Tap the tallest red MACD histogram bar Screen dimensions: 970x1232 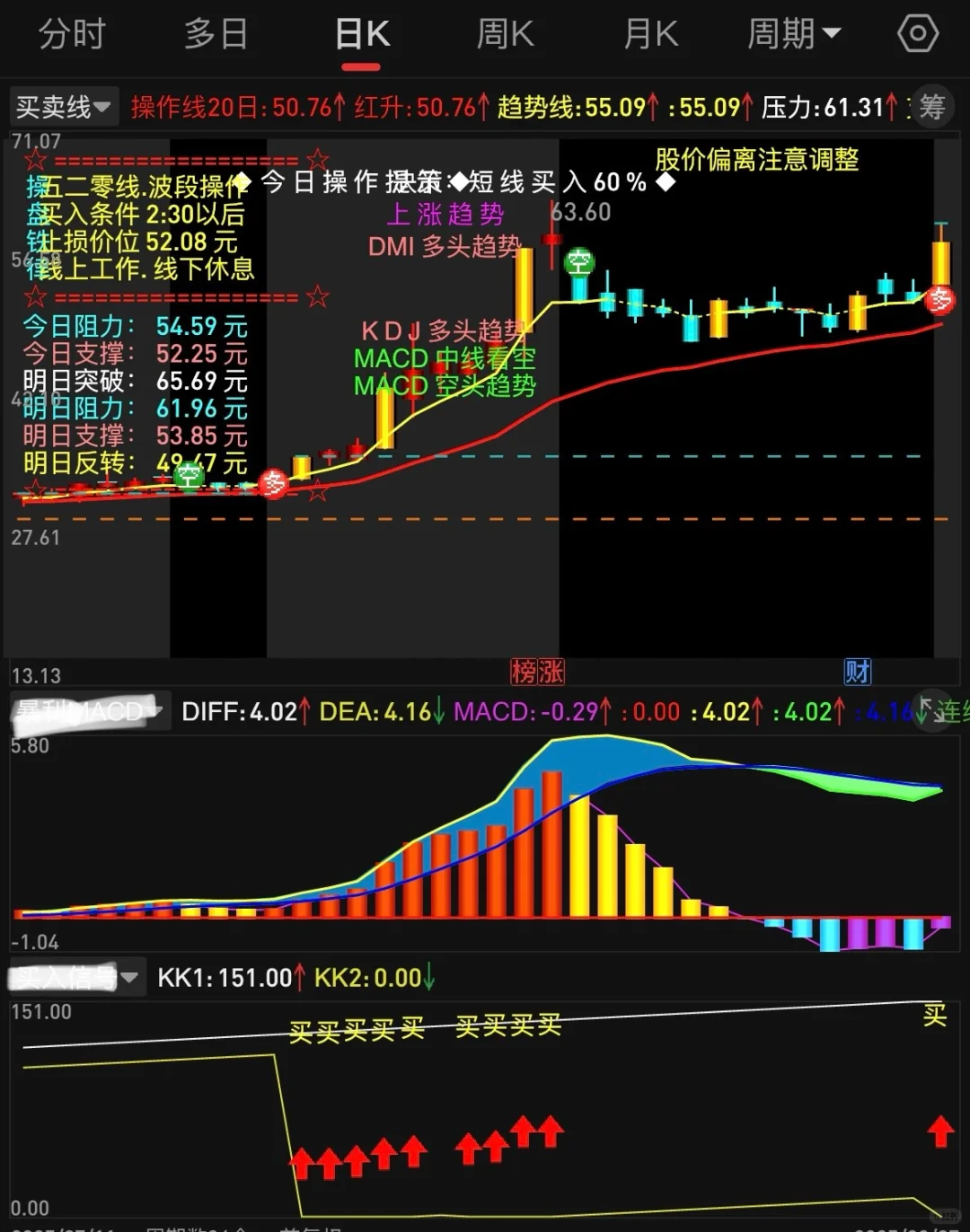551,844
